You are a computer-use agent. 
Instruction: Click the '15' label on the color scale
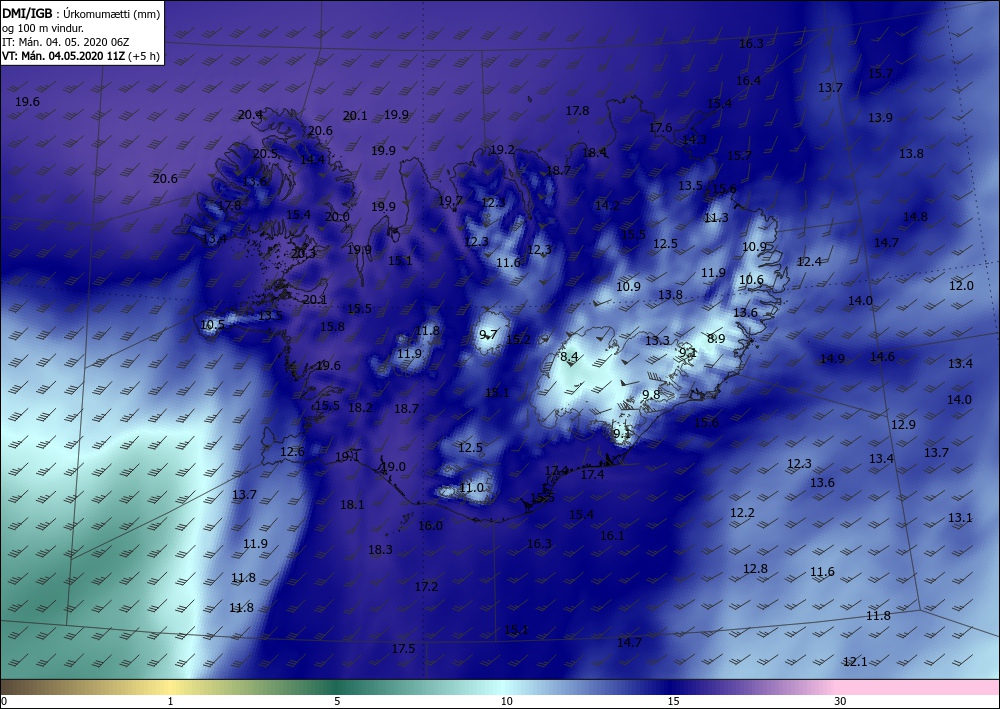coord(673,702)
